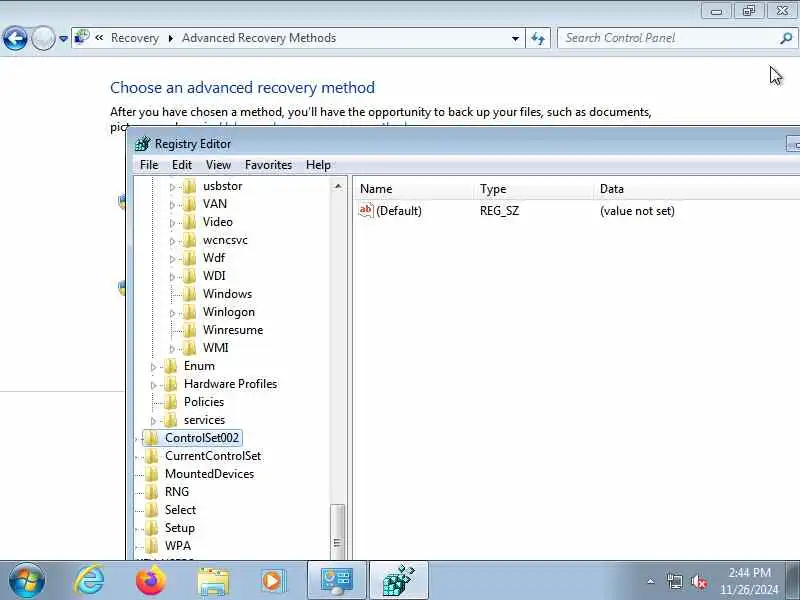800x600 pixels.
Task: Open the Help menu in Registry Editor
Action: [x=318, y=165]
